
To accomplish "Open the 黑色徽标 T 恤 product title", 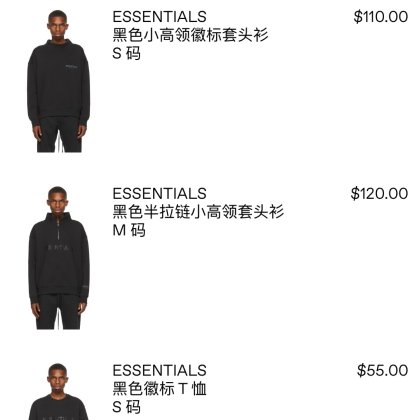I will [x=159, y=389].
